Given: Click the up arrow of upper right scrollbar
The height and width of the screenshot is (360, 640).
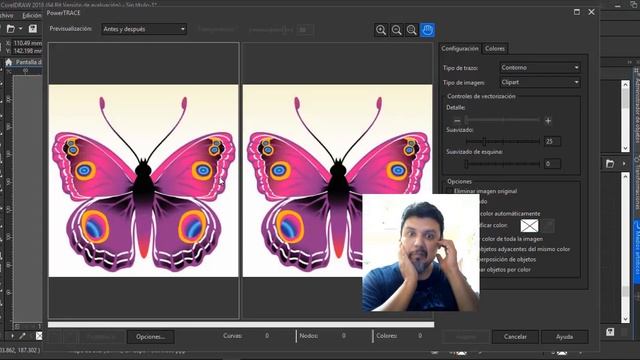Looking at the screenshot, I should (x=625, y=84).
